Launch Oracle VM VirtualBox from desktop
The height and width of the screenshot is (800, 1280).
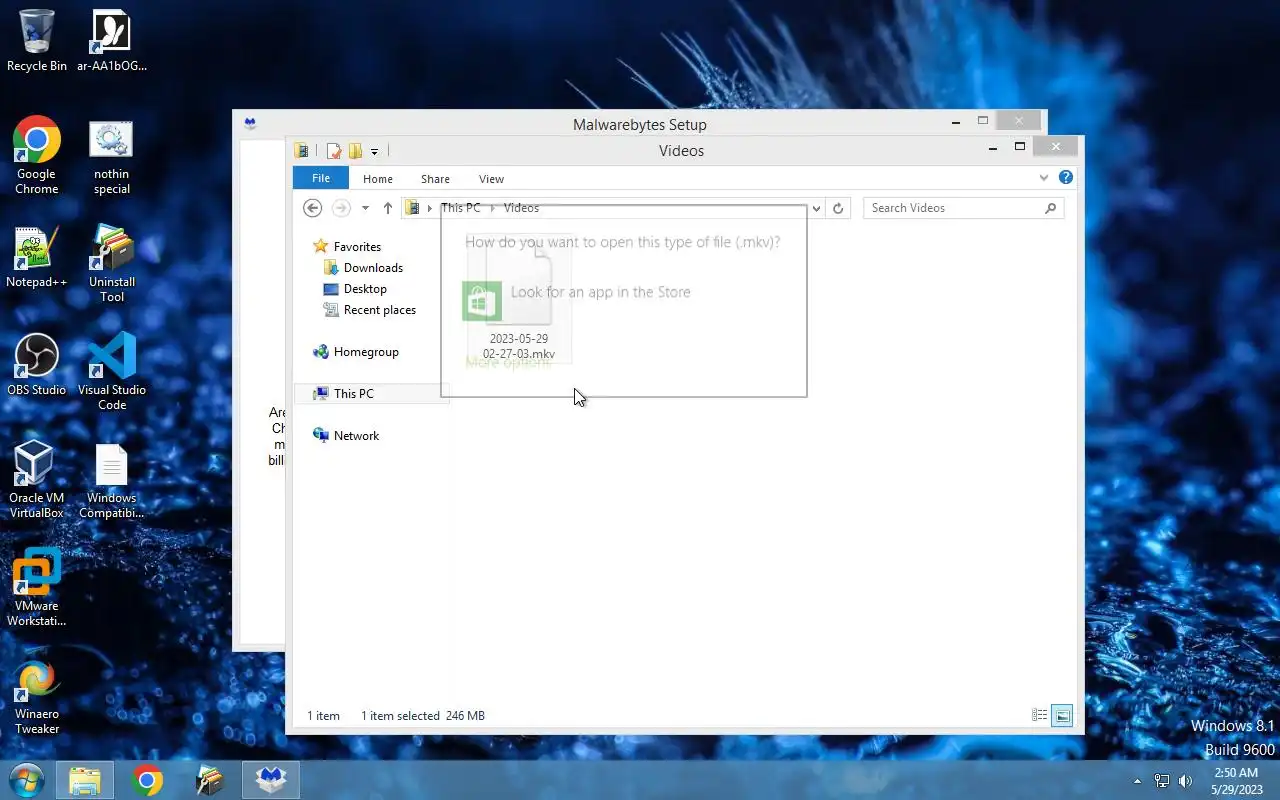(x=36, y=479)
